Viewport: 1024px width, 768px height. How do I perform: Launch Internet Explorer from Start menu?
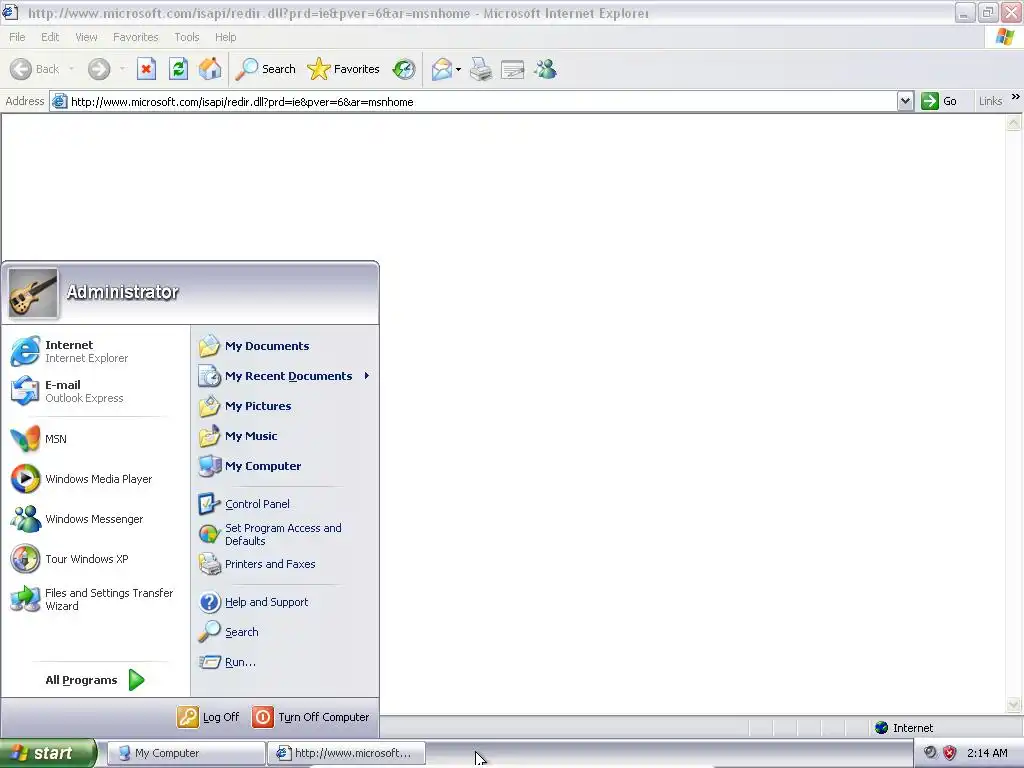tap(96, 351)
